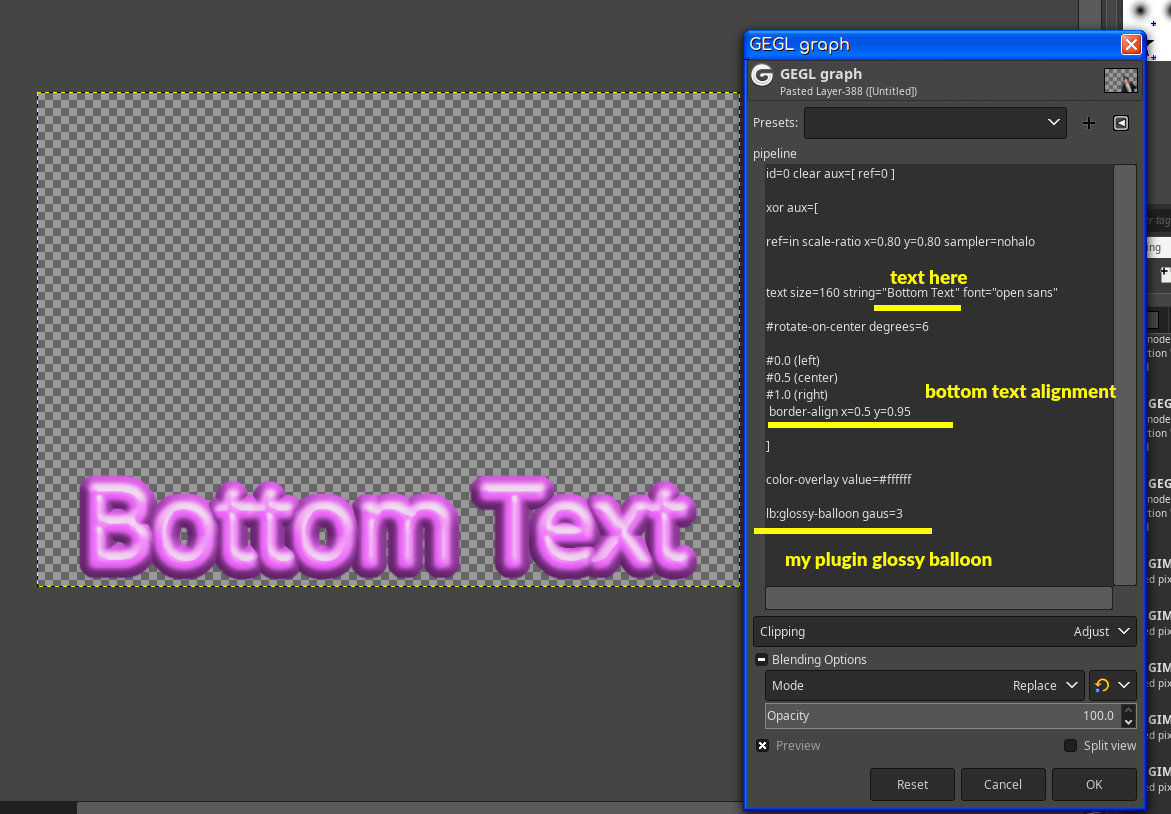The width and height of the screenshot is (1171, 814).
Task: Close the GEGL graph dialog
Action: 1131,45
